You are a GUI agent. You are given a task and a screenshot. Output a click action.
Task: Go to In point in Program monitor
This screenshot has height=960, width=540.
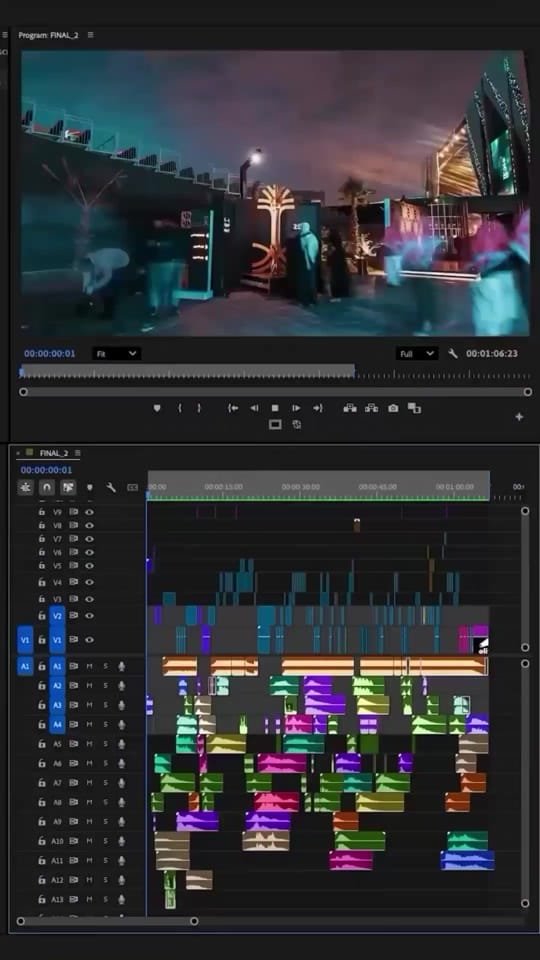point(233,408)
